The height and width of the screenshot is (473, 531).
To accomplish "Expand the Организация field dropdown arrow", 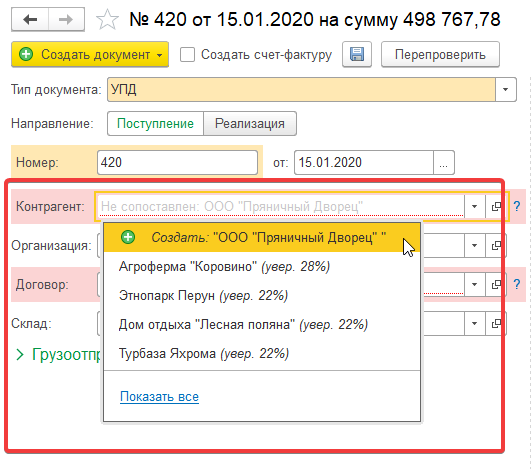I will (474, 245).
